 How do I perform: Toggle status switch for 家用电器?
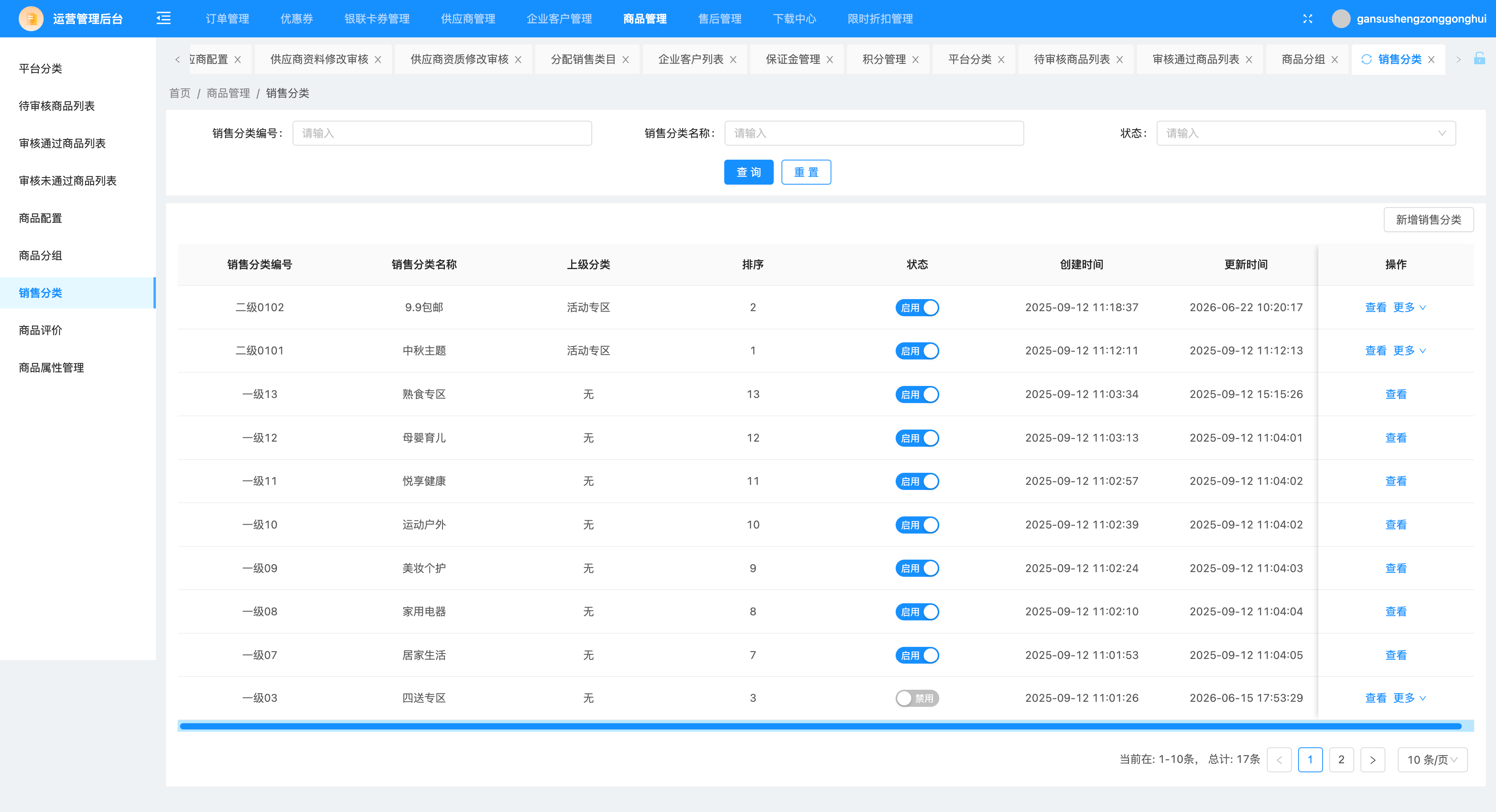(917, 612)
